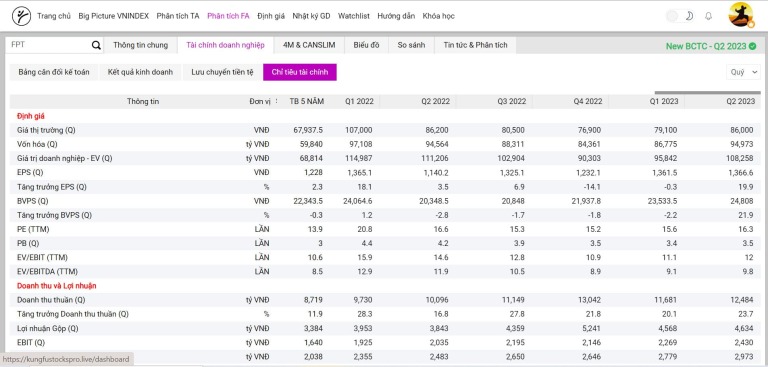
Task: Select the BVPS (Q) row label
Action: click(32, 201)
